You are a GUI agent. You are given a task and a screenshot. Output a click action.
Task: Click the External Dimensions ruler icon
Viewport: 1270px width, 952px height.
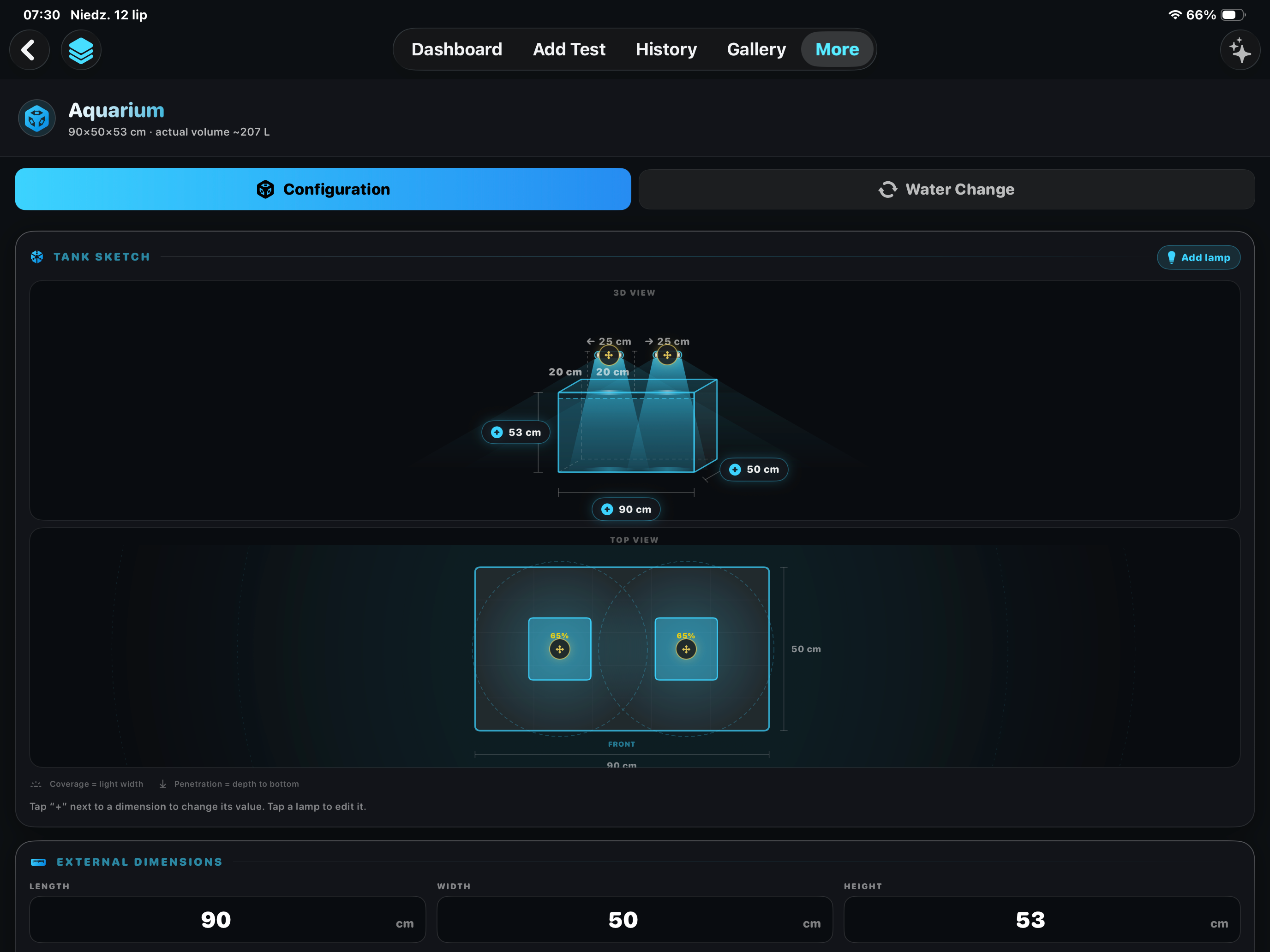click(38, 862)
